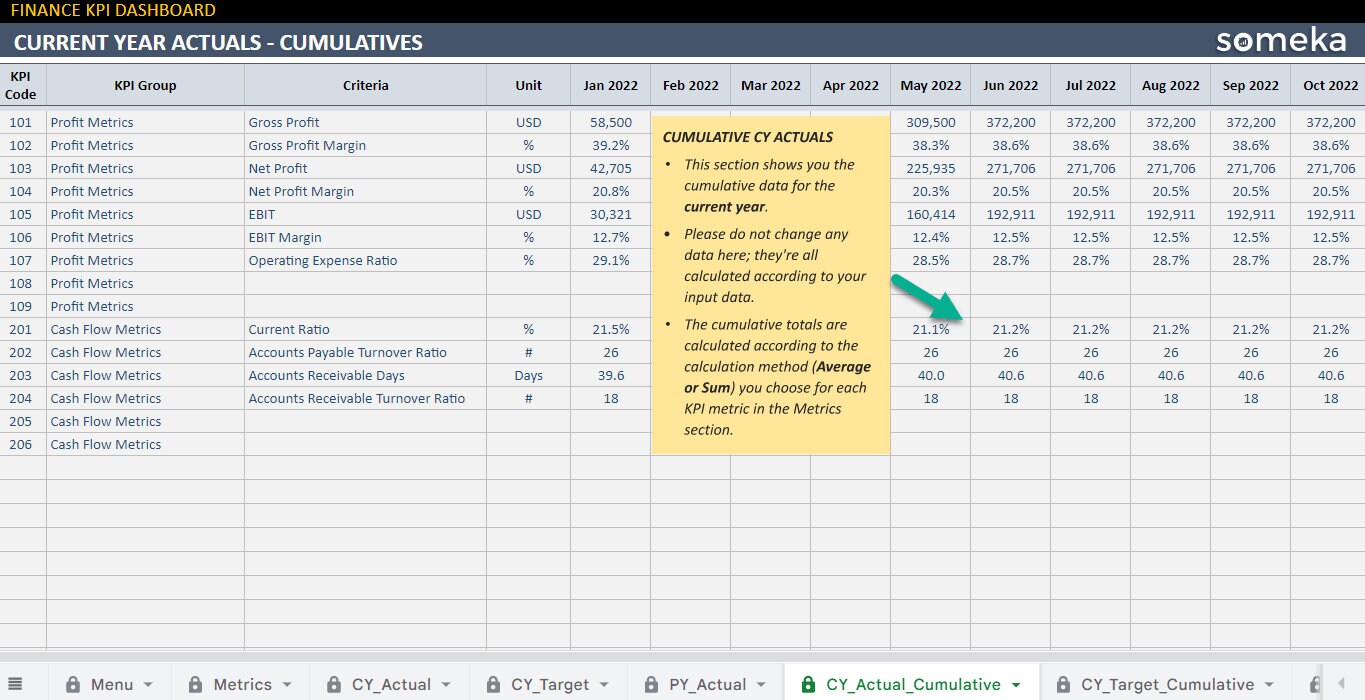Click the KPI Code header cell
The height and width of the screenshot is (700, 1365).
tap(21, 85)
